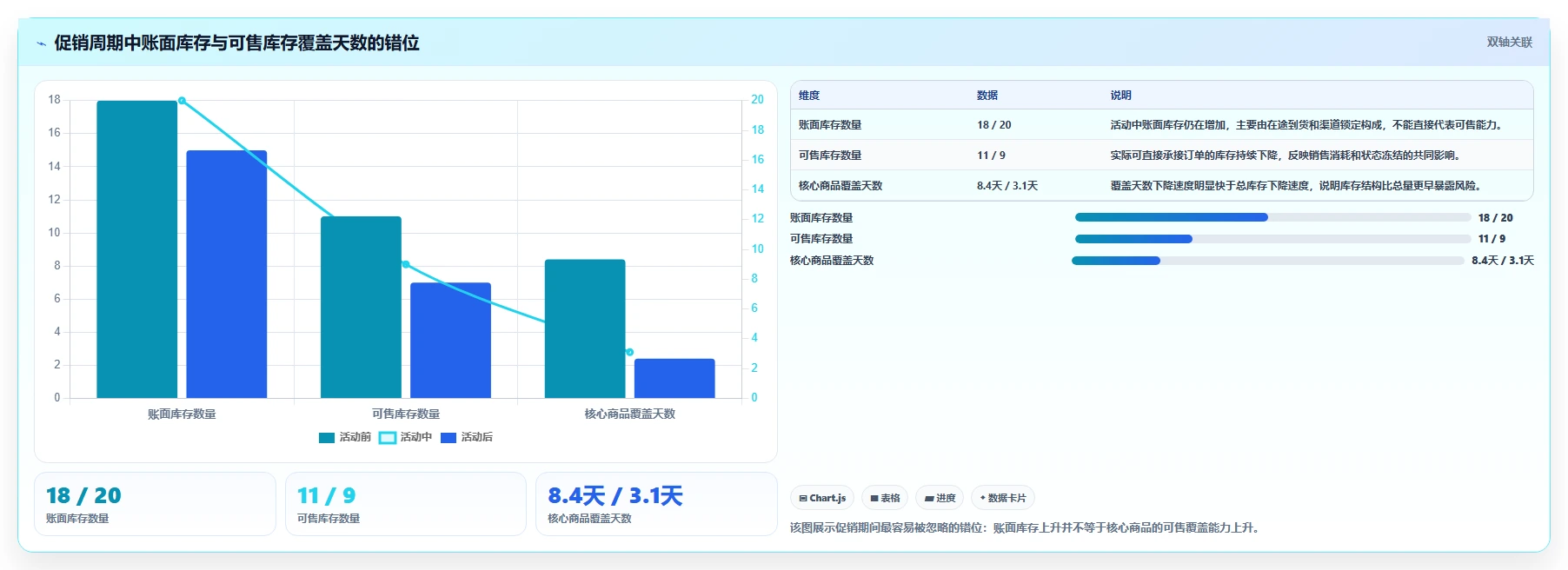Toggle the 活动前 legend swatch

coord(327,438)
